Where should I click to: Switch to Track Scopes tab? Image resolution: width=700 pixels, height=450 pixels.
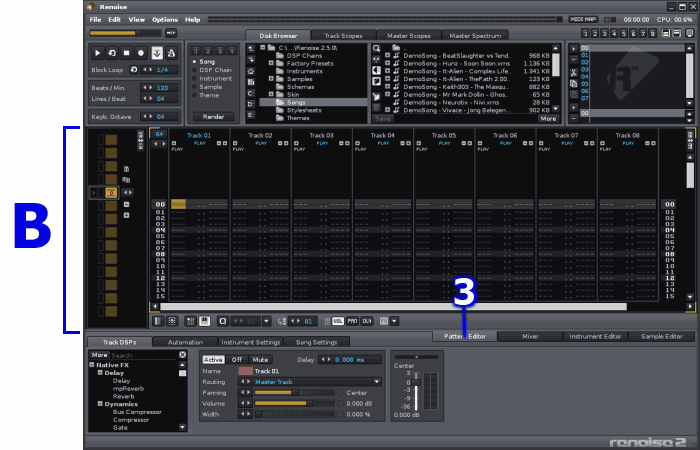(x=343, y=36)
